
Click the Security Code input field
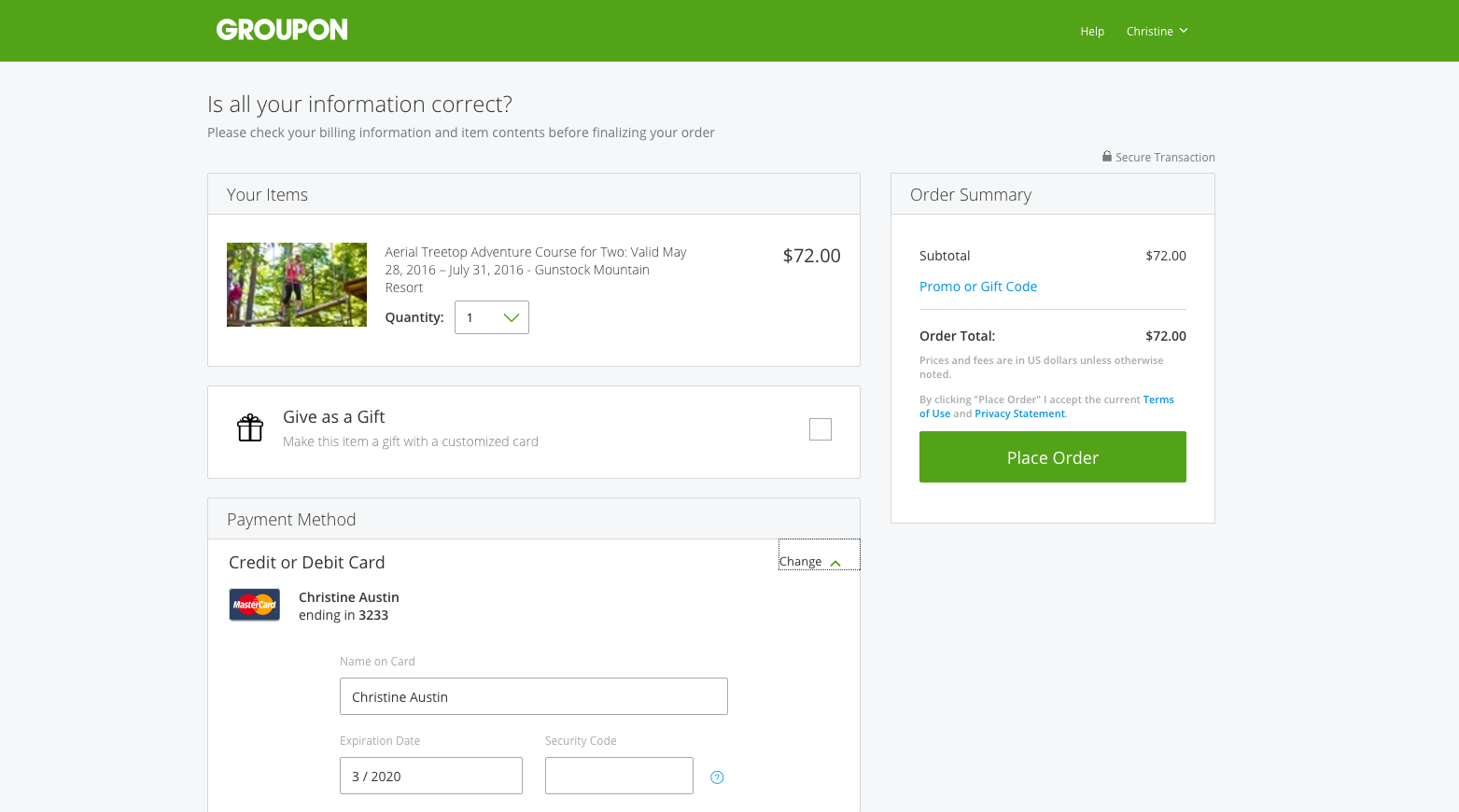[x=619, y=776]
